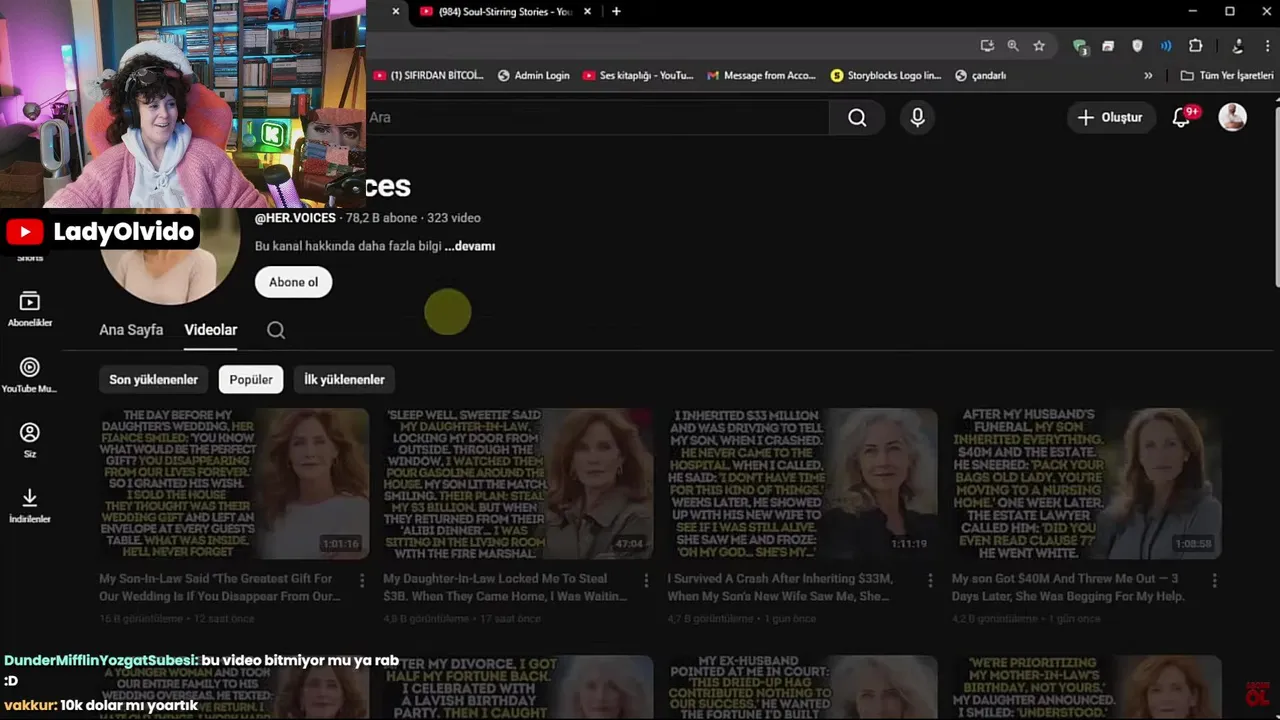Open options for Daughter-In-Law video
This screenshot has width=1280, height=720.
pos(646,580)
